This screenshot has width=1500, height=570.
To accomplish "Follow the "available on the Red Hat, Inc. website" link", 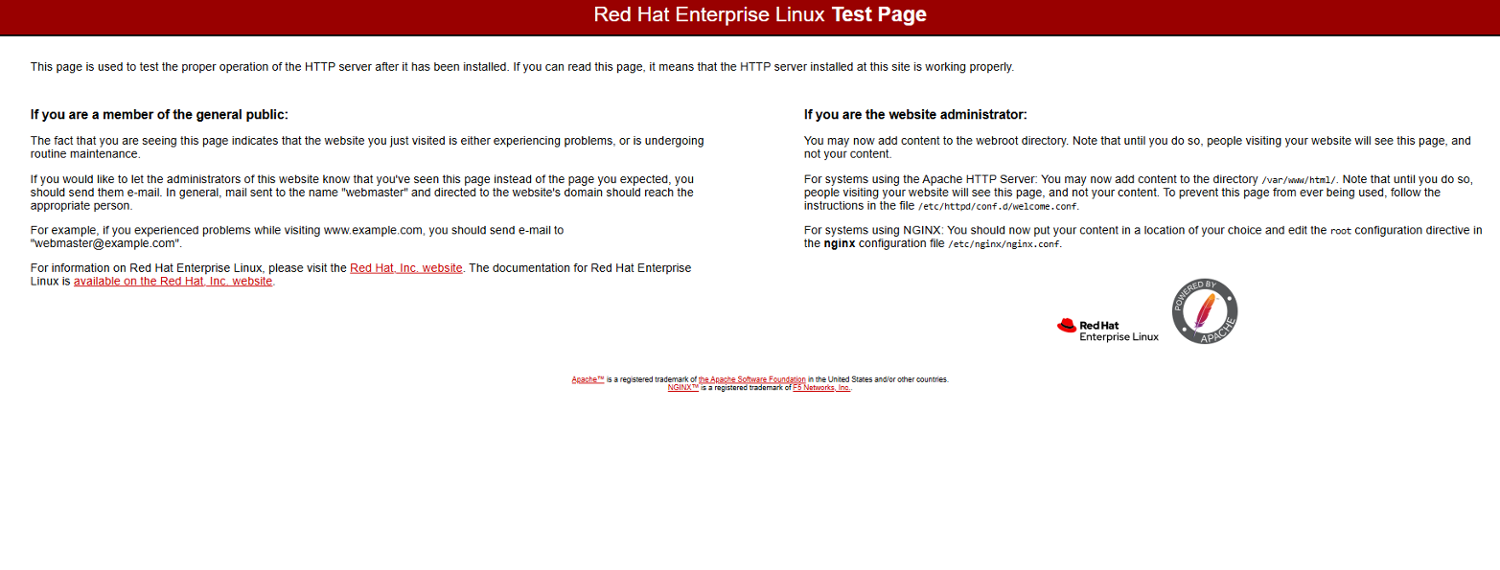I will click(173, 282).
